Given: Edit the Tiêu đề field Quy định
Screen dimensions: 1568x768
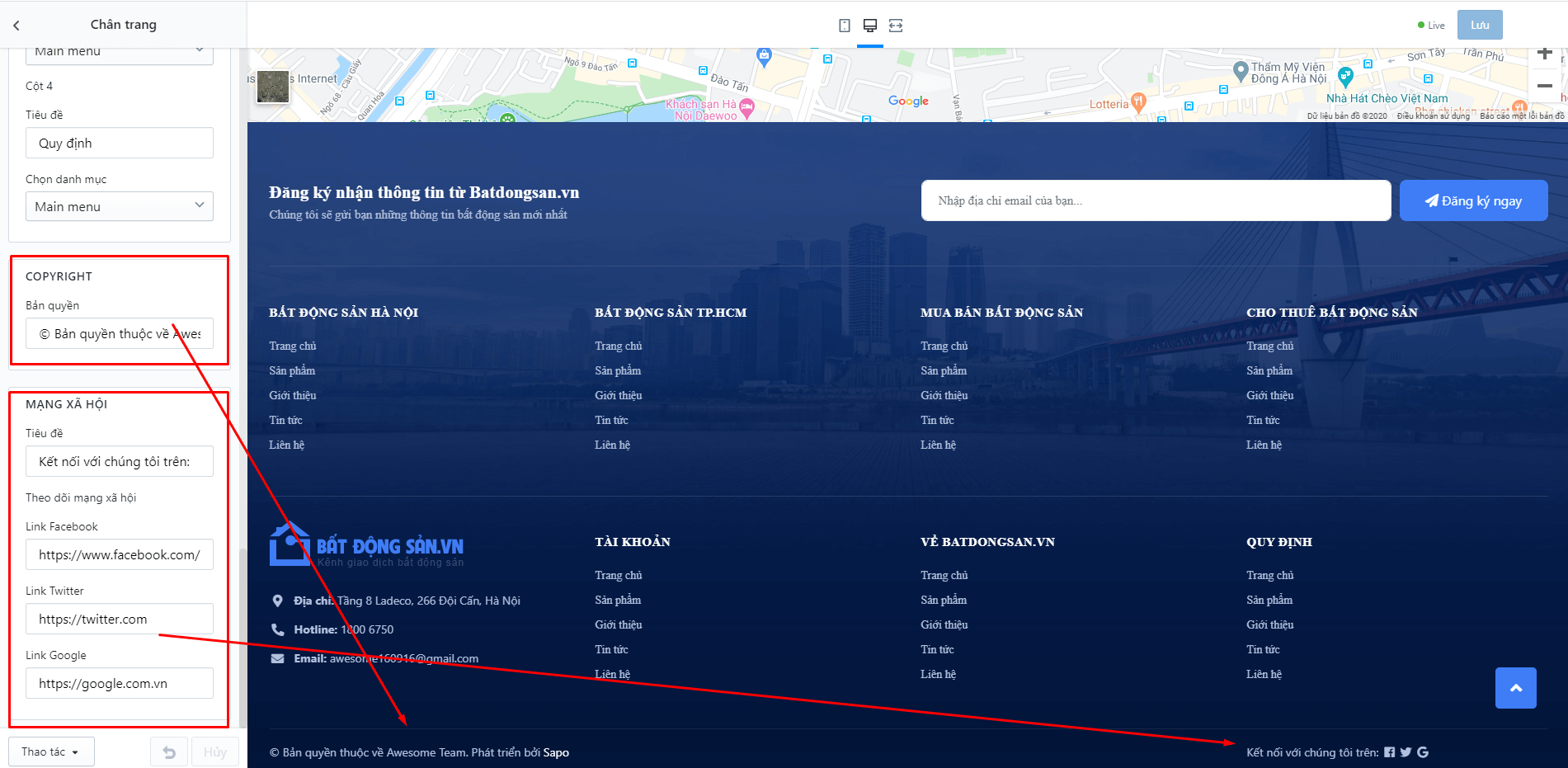Looking at the screenshot, I should 120,143.
